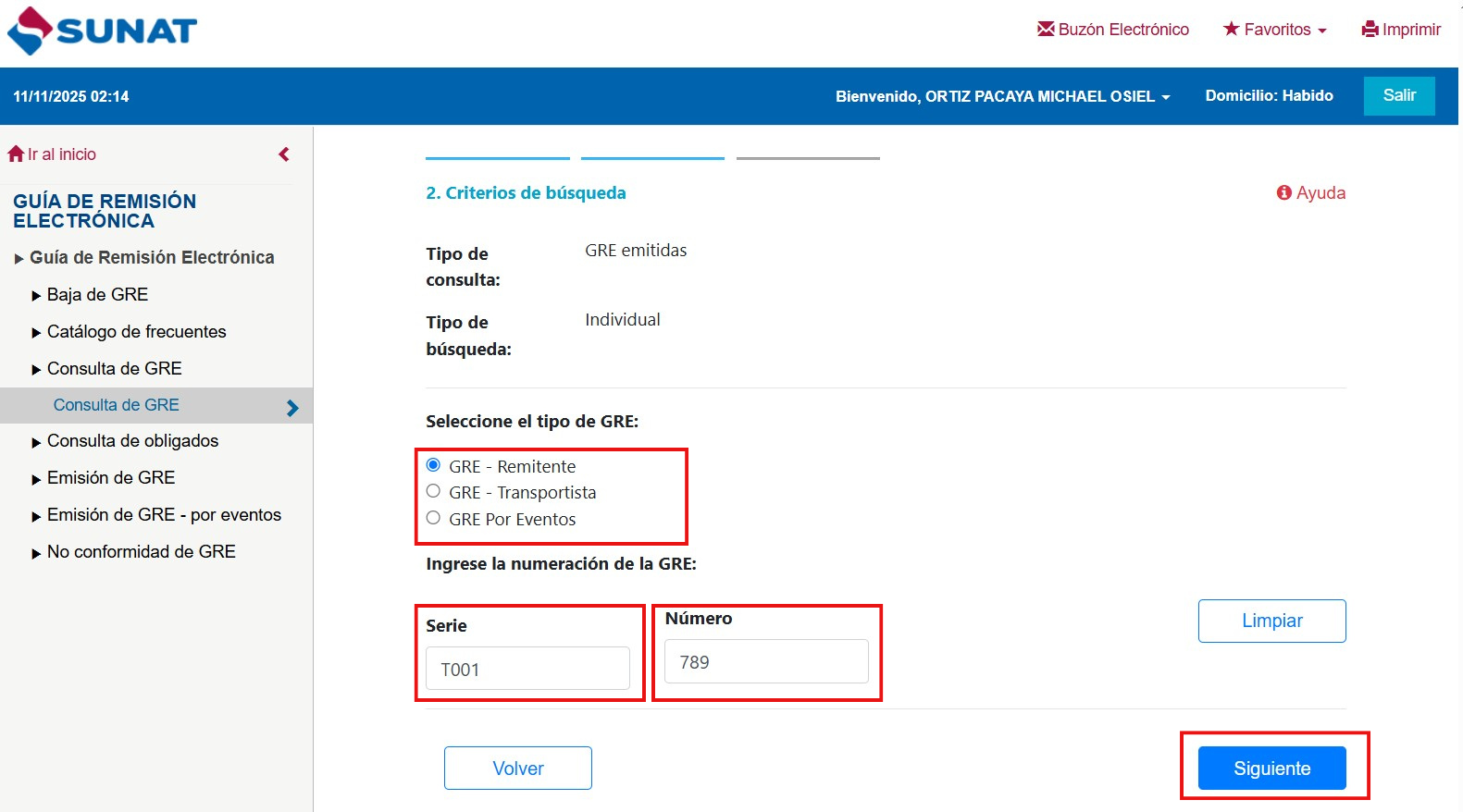Collapse sidebar with the red left chevron
The width and height of the screenshot is (1463, 812).
tap(284, 154)
